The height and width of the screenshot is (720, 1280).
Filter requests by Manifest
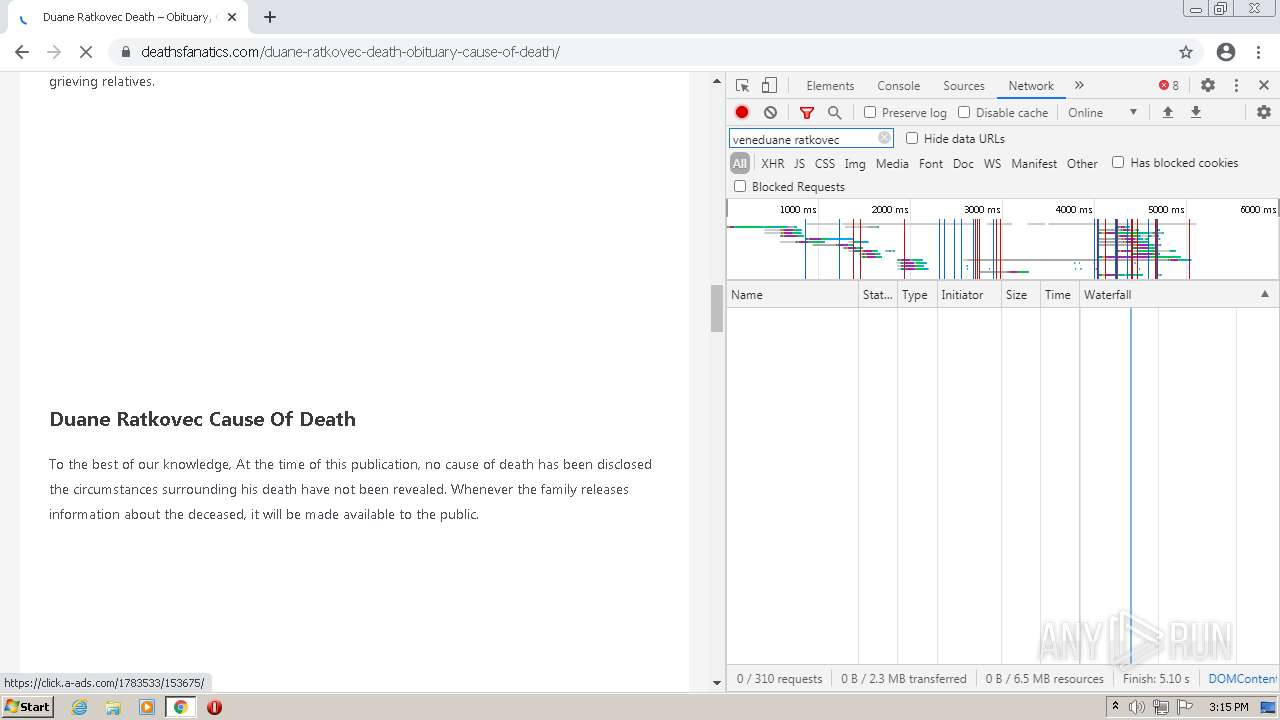[1034, 163]
